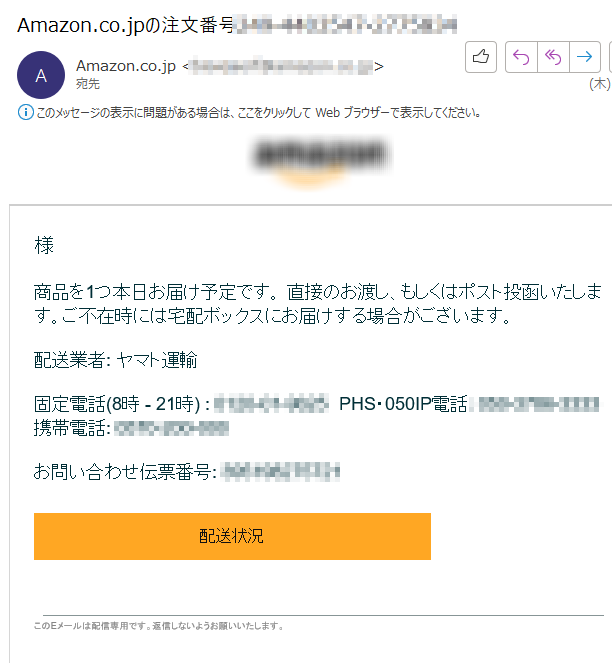Click the email subject line with 注文番号
This screenshot has height=663, width=612.
pyautogui.click(x=237, y=25)
